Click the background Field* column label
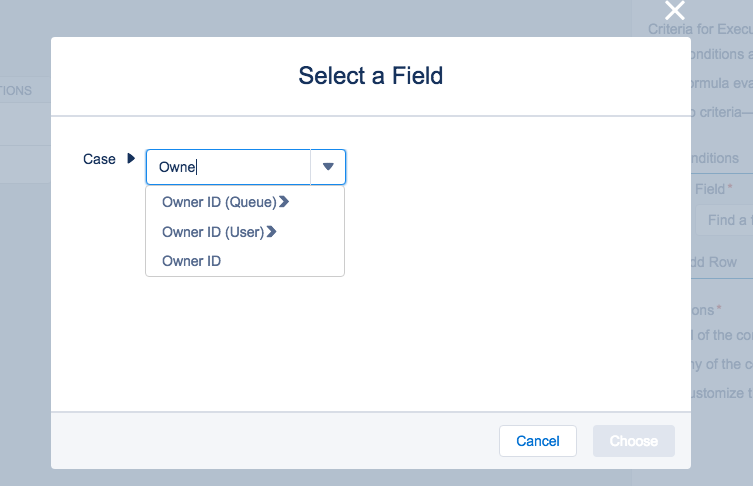 pos(714,189)
